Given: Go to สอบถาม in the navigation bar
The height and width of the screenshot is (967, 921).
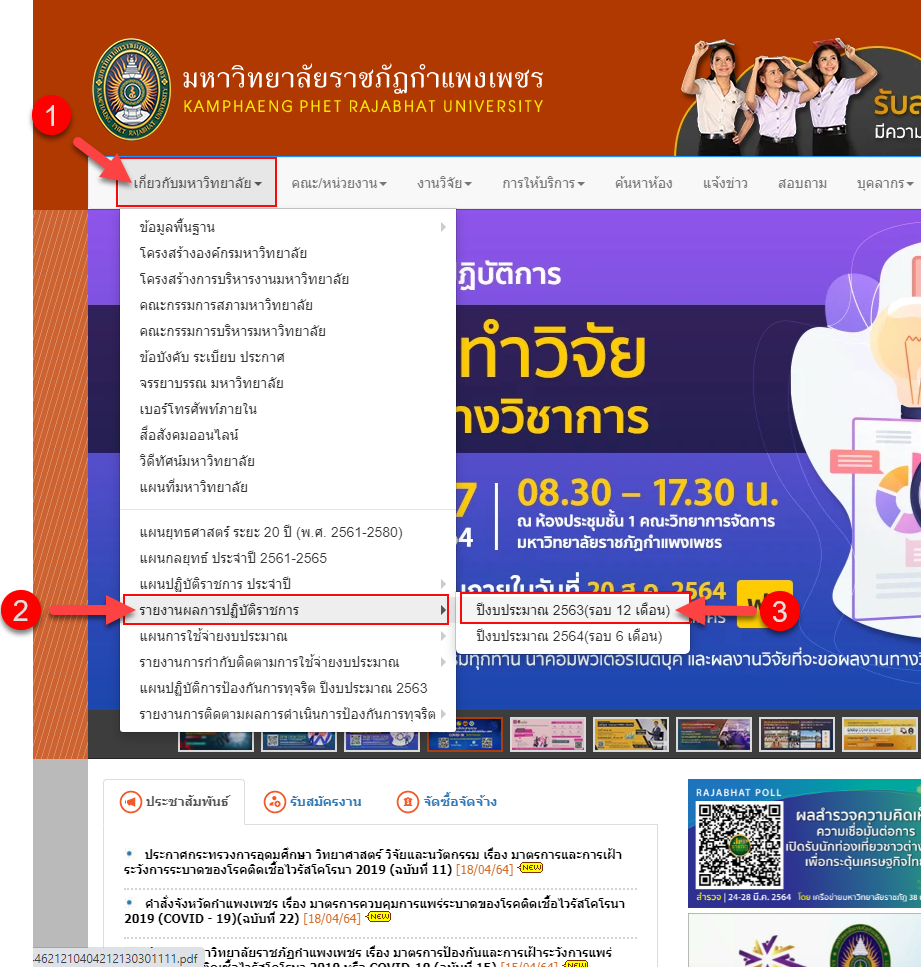Looking at the screenshot, I should tap(802, 183).
